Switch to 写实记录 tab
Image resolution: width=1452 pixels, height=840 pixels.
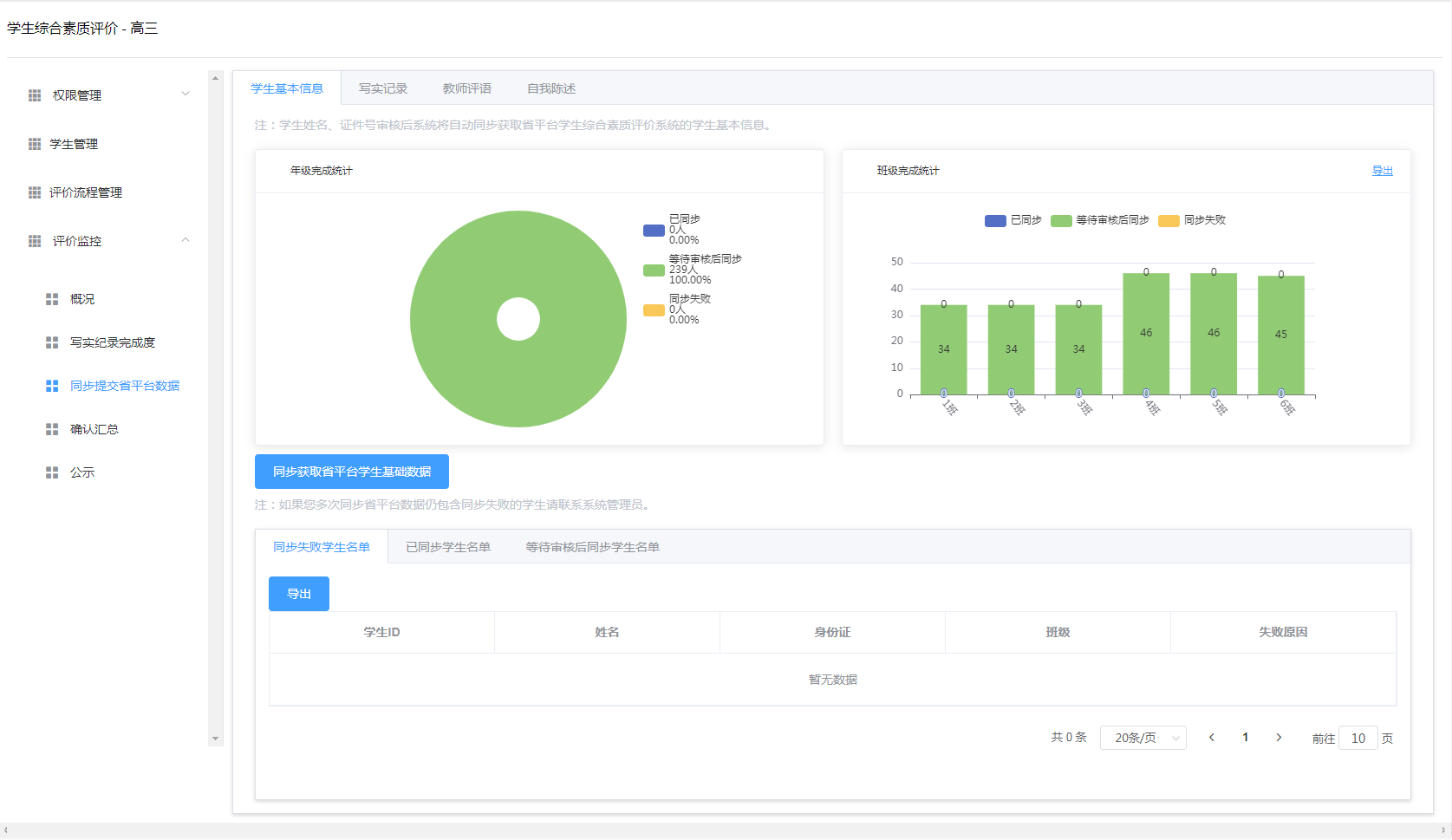point(383,88)
